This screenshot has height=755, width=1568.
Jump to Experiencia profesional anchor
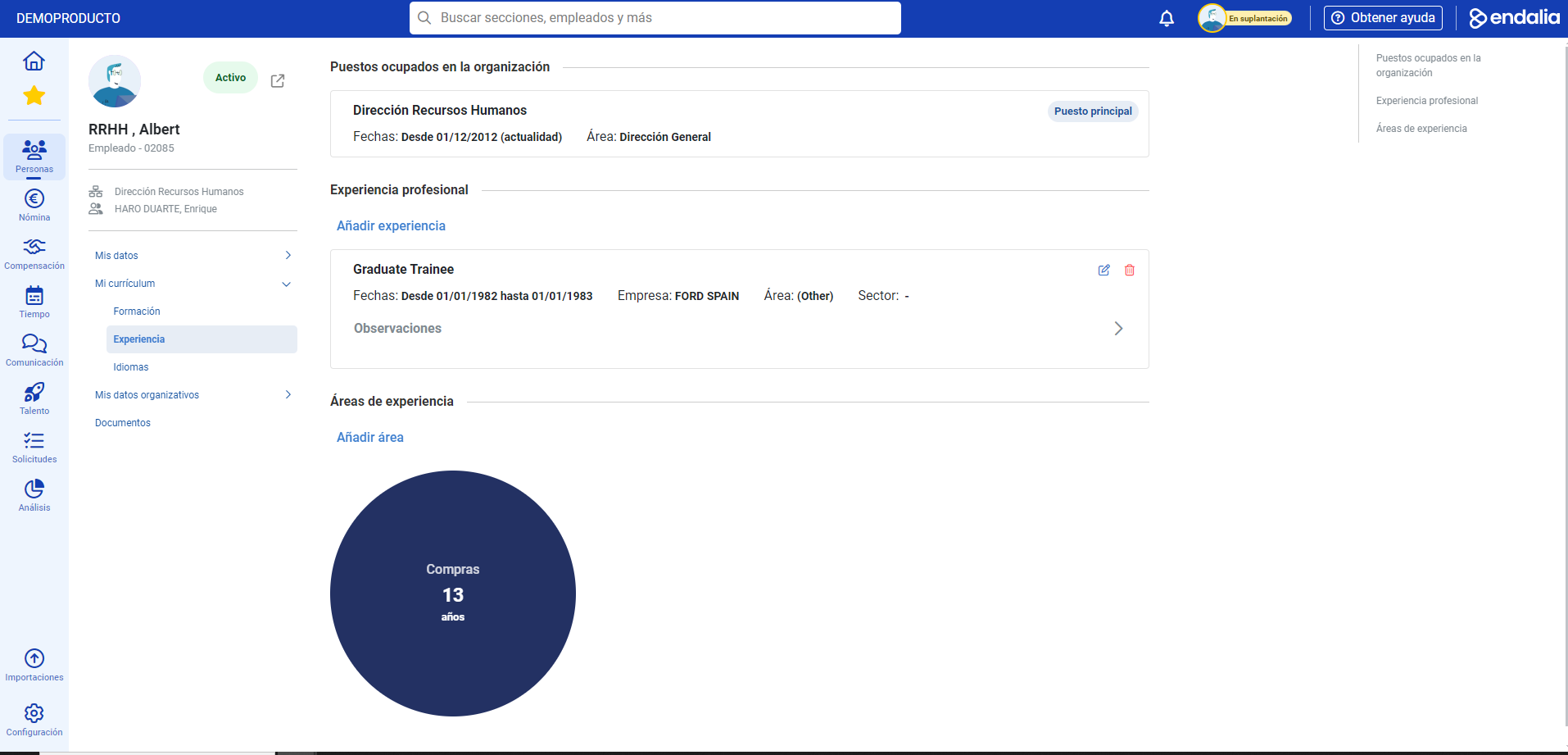click(1427, 101)
